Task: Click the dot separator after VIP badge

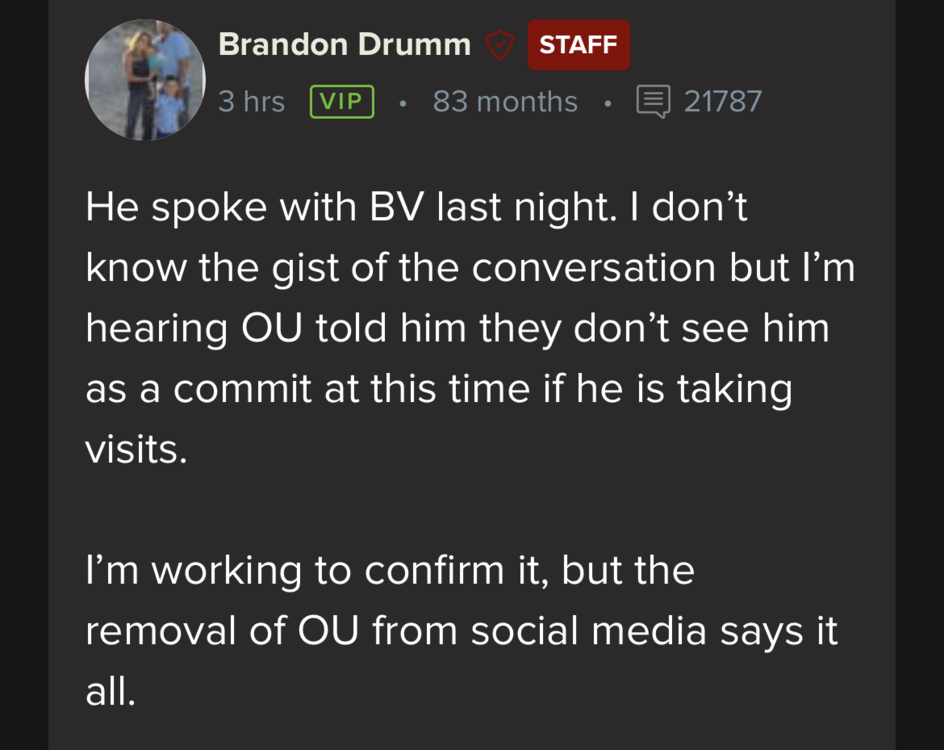Action: click(x=402, y=102)
